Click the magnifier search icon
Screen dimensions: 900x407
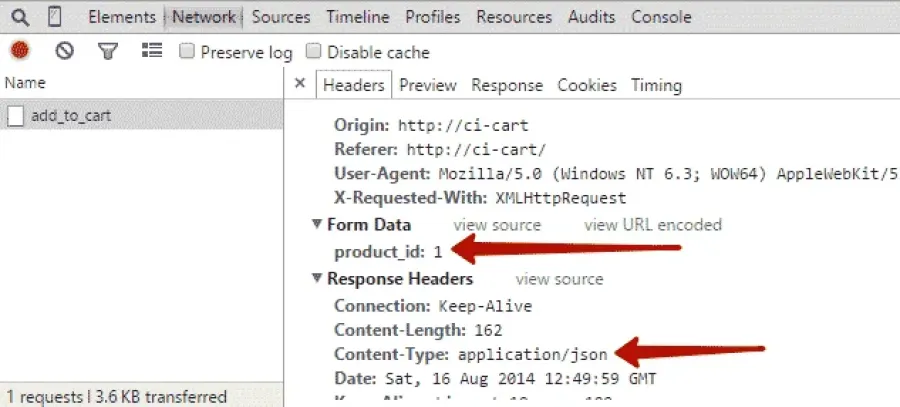(x=20, y=17)
